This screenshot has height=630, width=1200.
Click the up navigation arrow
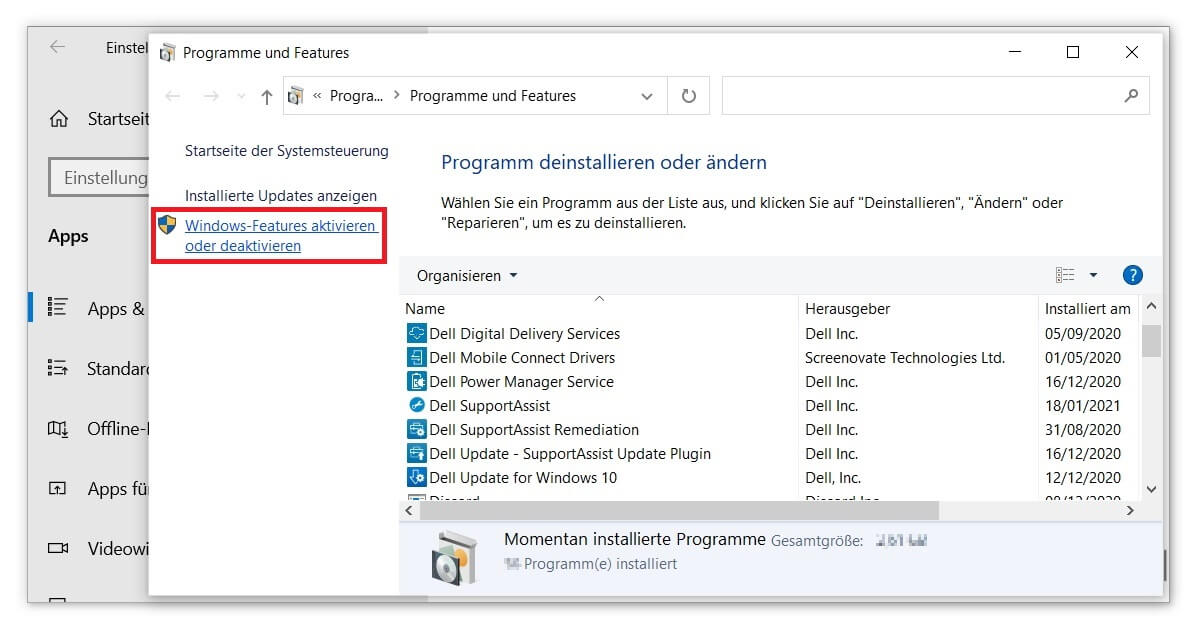[265, 95]
